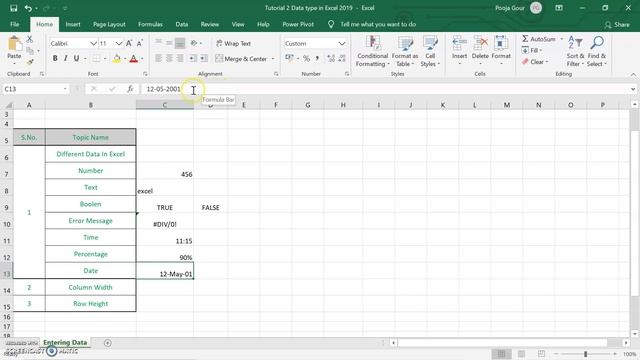Click the Decrease Indent icon
Image resolution: width=640 pixels, height=360 pixels.
click(192, 59)
